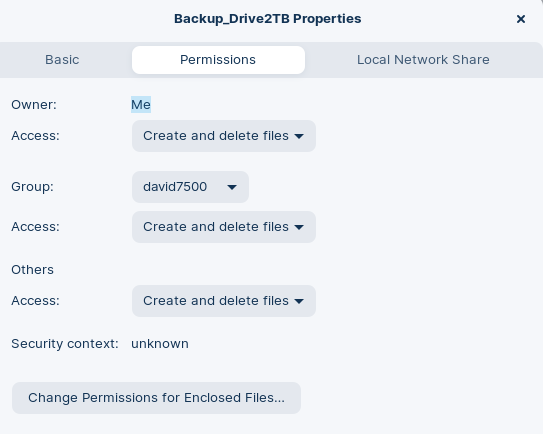Click the Others section label

click(x=32, y=270)
